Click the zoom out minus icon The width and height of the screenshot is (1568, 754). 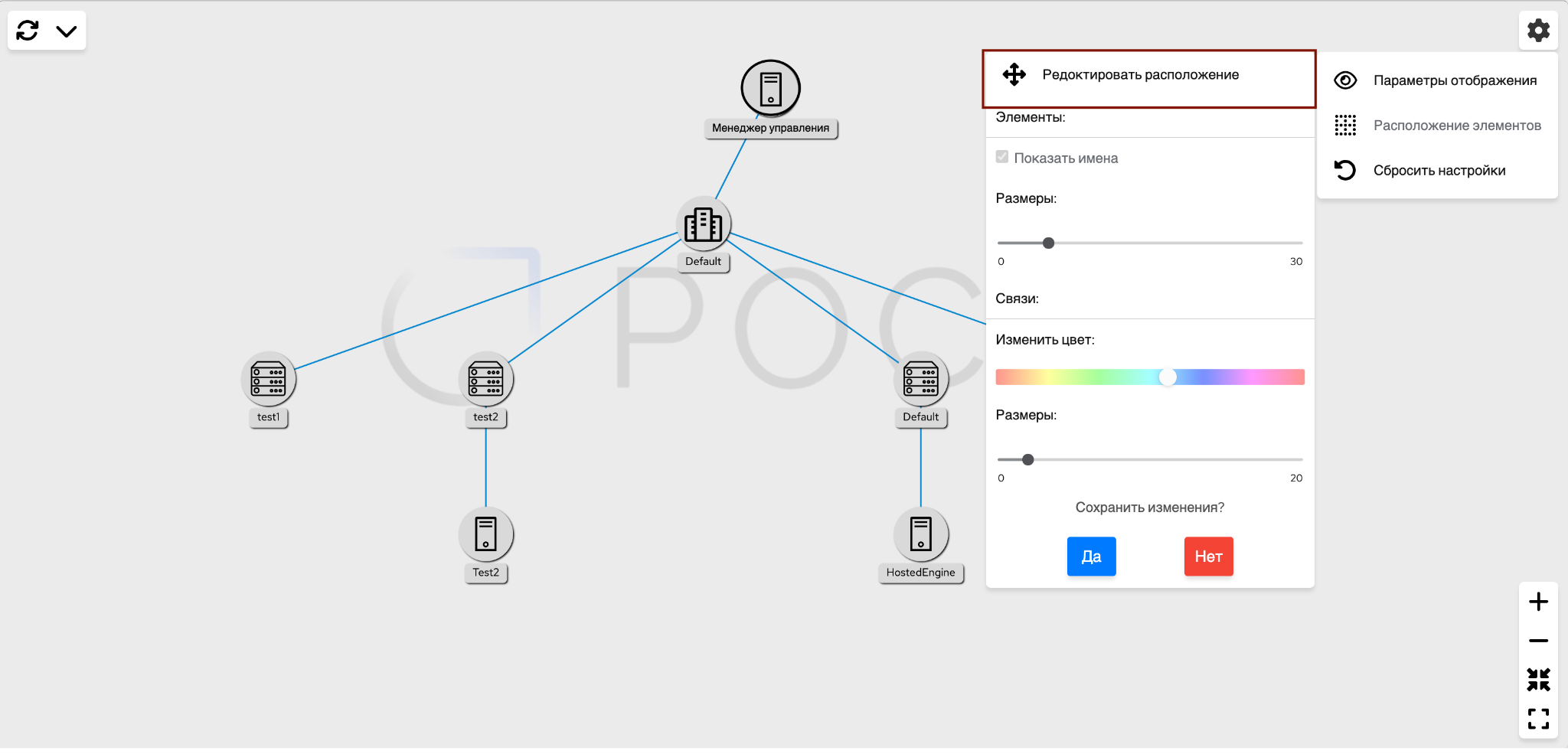pos(1538,641)
